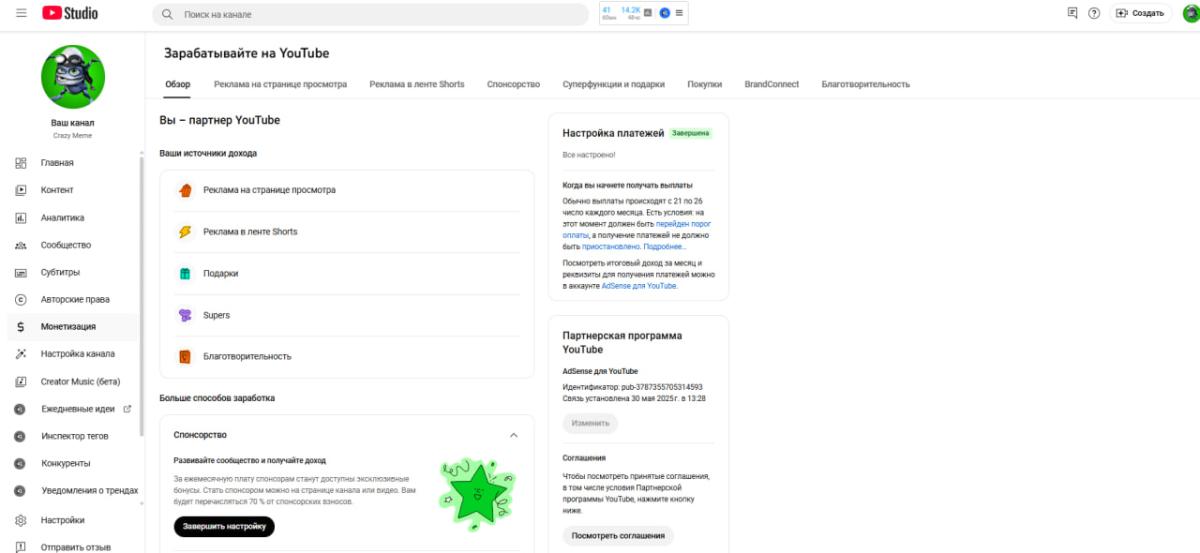Click Реклама на странице просмотра income source

347,190
